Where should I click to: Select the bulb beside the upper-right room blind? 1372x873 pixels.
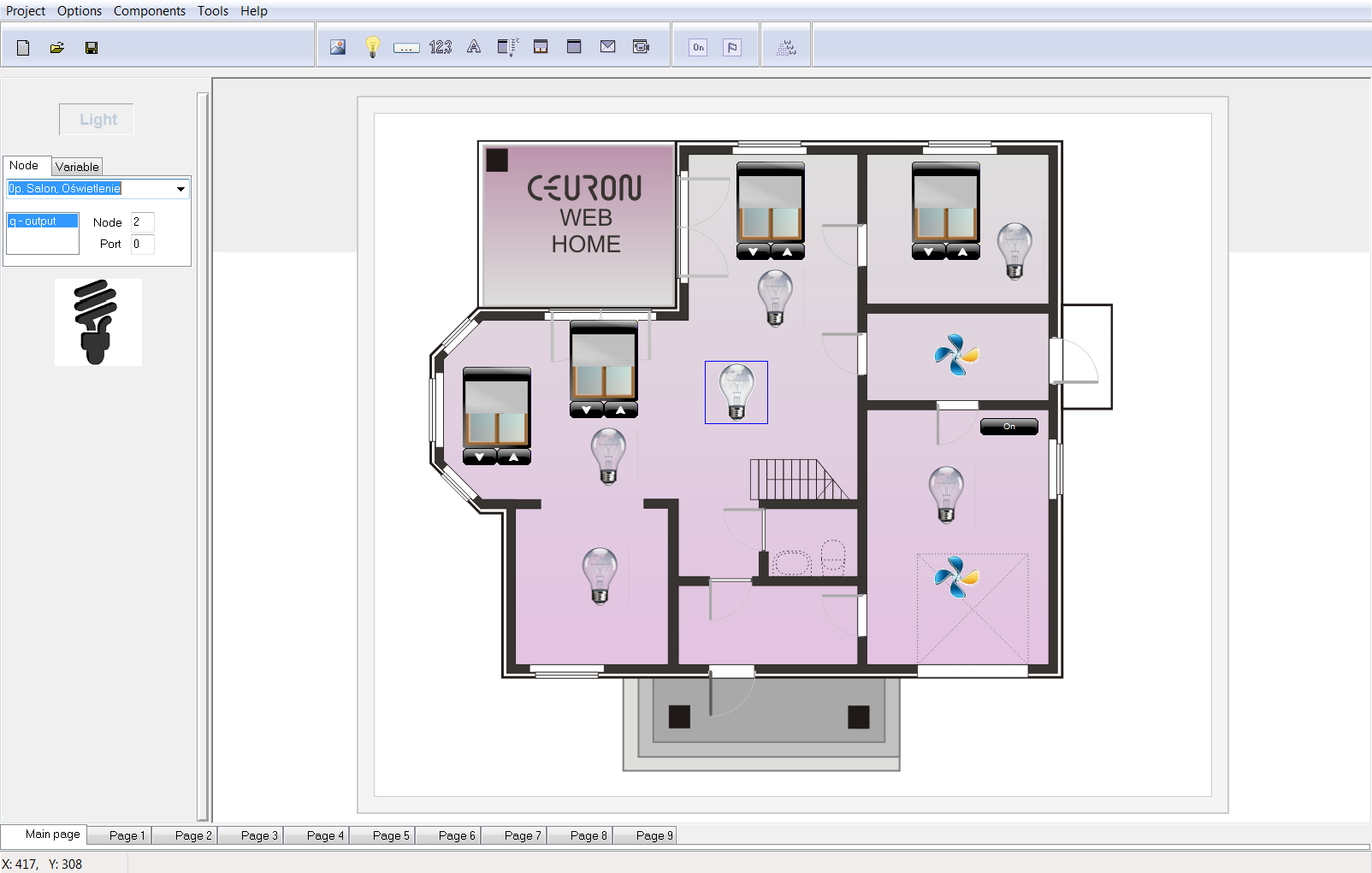click(1014, 251)
